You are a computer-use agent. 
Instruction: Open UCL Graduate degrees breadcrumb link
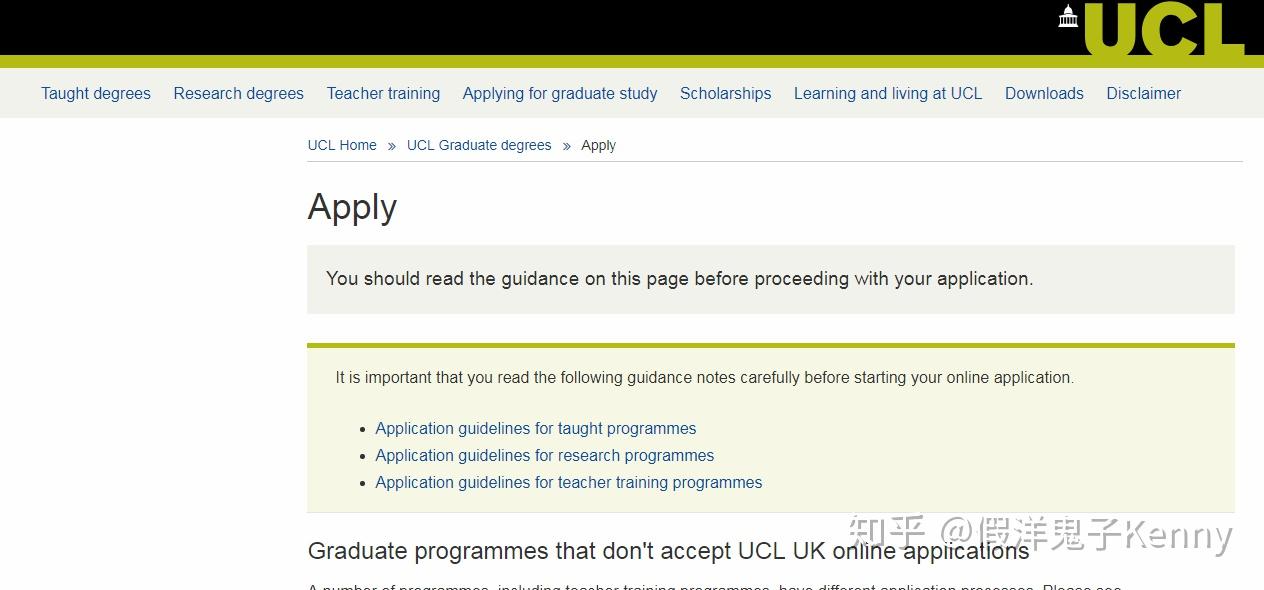coord(478,145)
